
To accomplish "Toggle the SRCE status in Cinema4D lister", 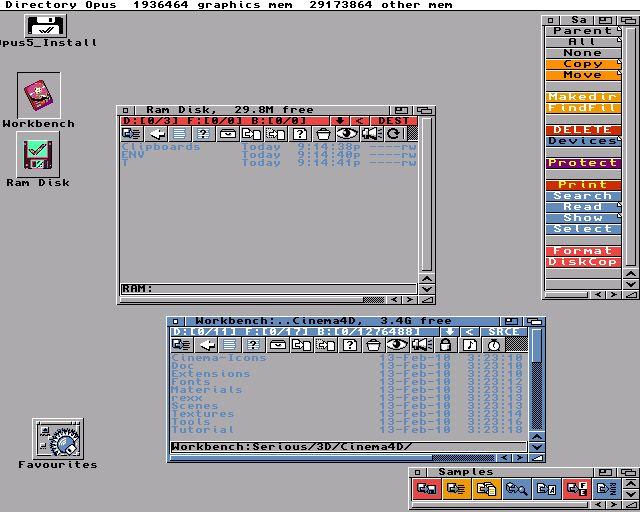I will pos(503,332).
